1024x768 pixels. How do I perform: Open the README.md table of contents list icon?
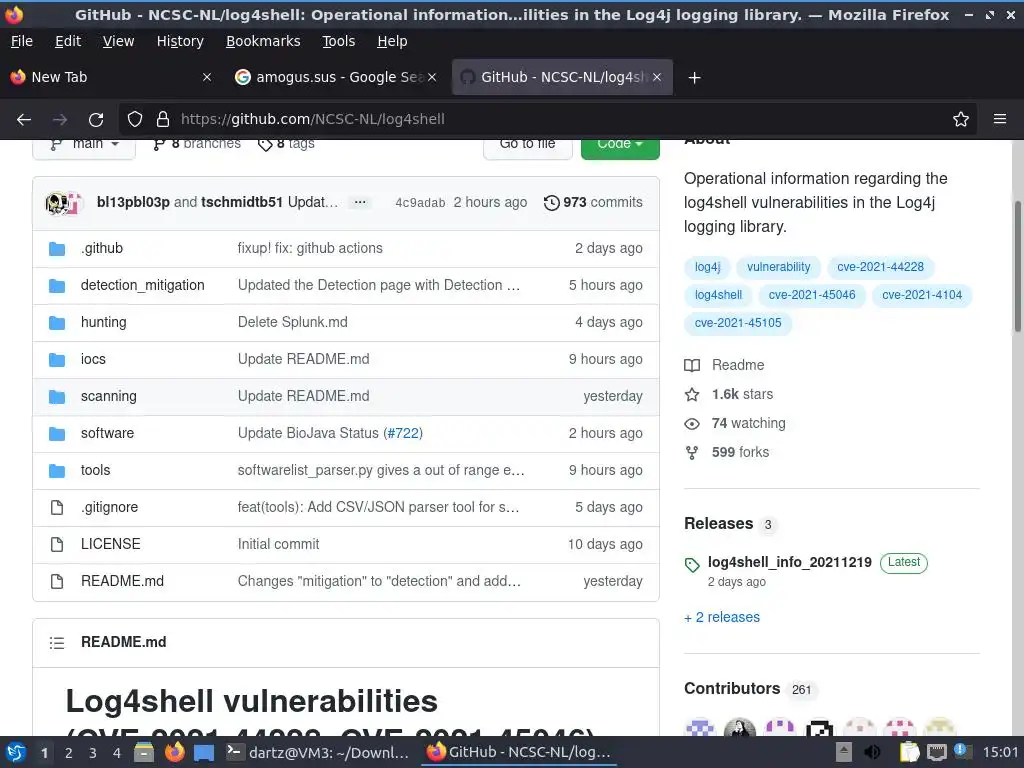57,643
